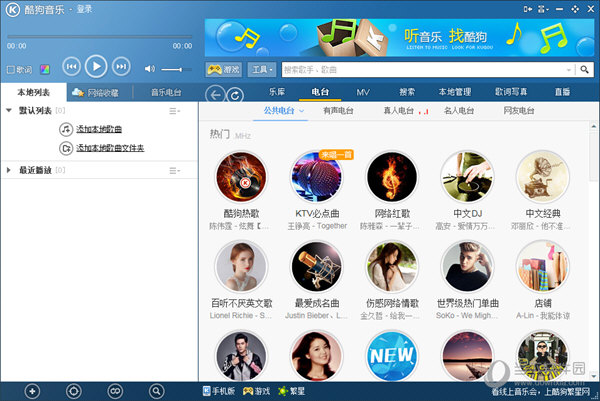Click the add-song music note icon
Viewport: 600px width, 401px height.
66,129
